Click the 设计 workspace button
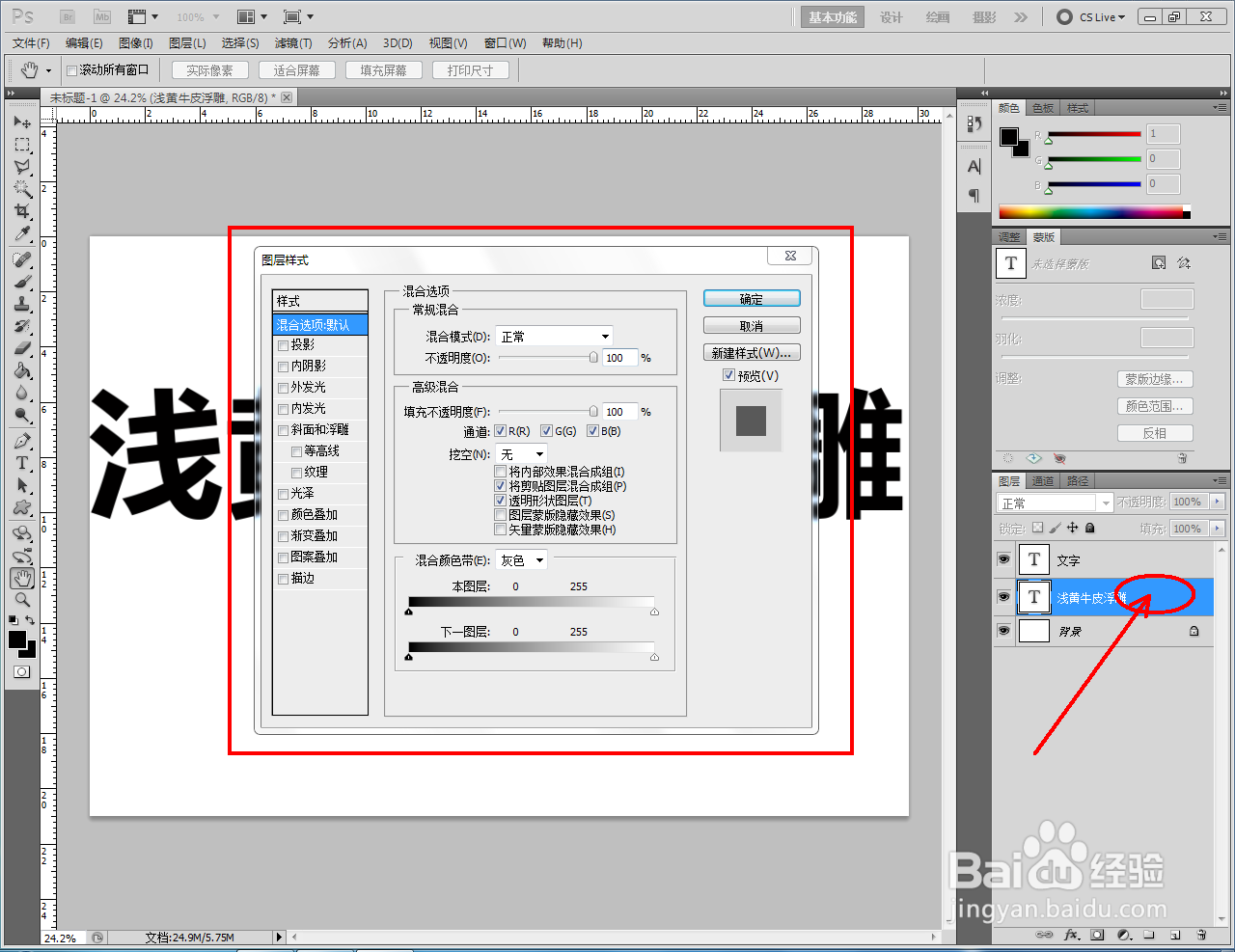 [892, 17]
